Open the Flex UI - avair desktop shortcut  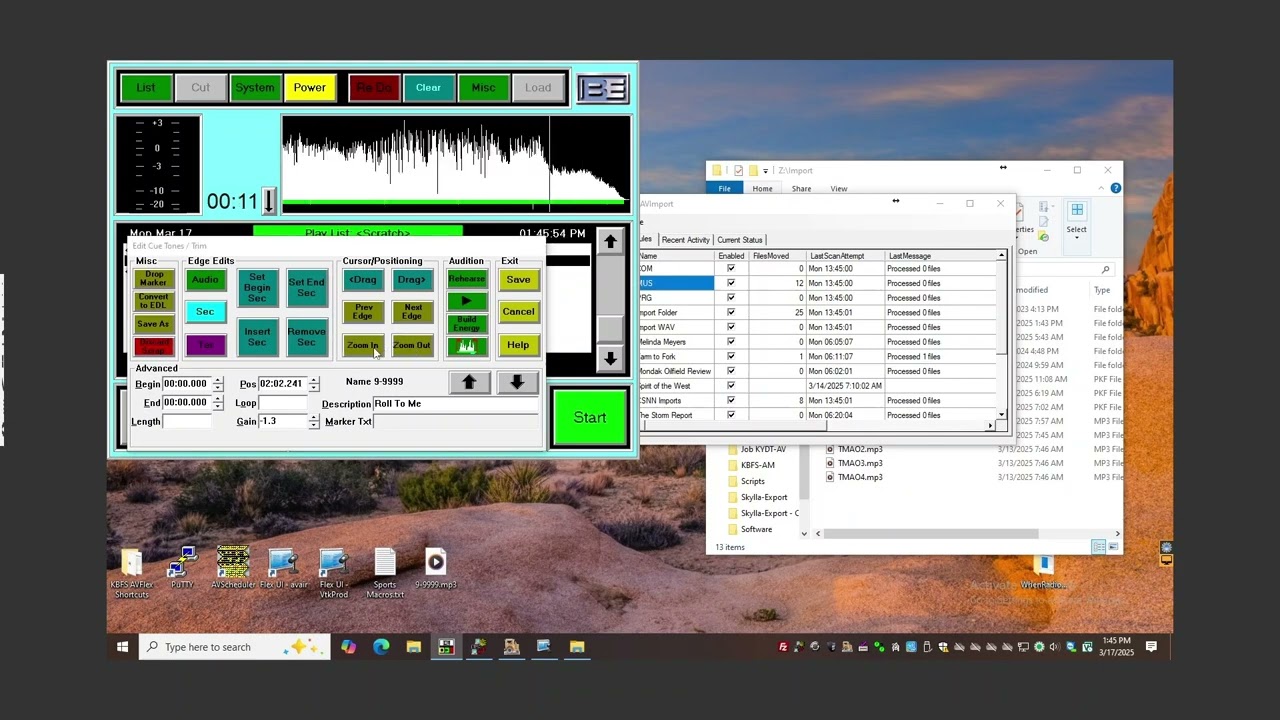pyautogui.click(x=284, y=569)
